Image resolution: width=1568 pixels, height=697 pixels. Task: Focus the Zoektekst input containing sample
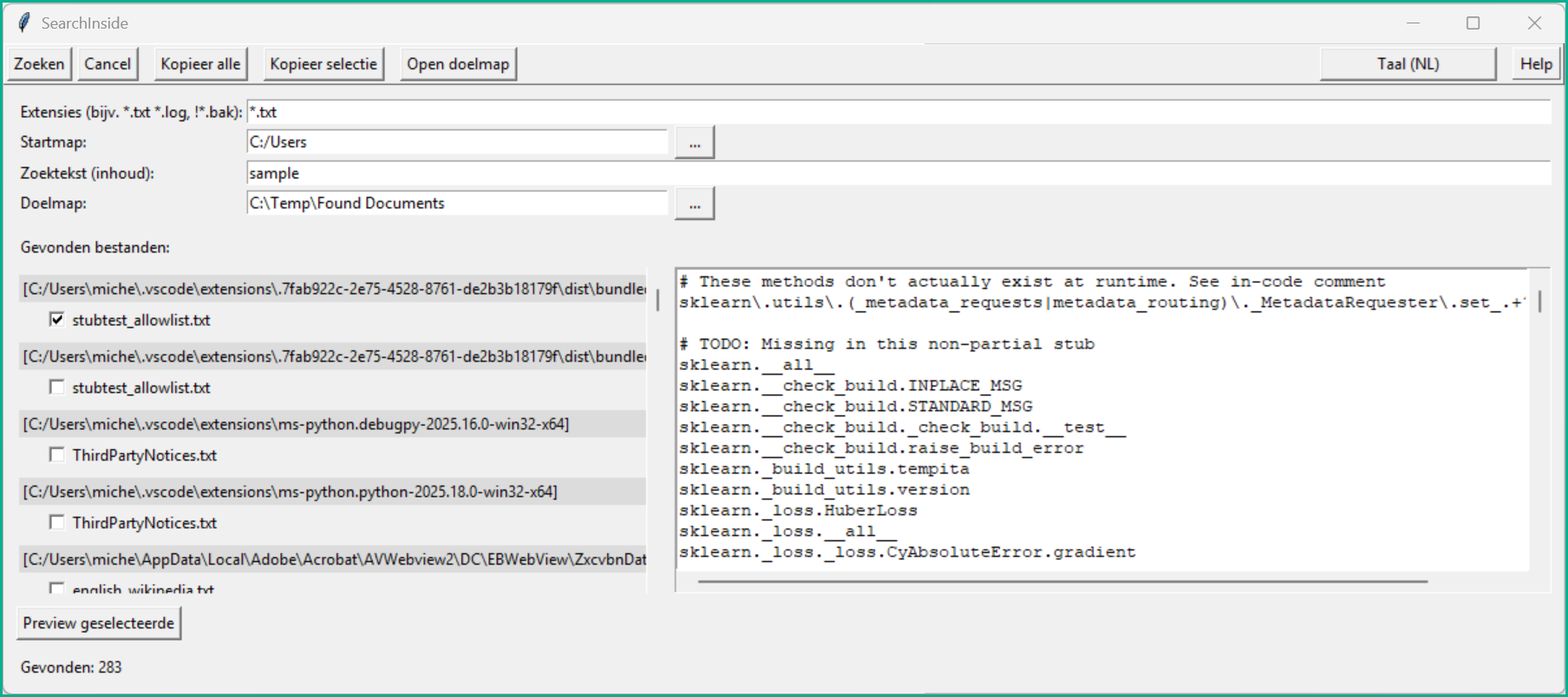(898, 173)
